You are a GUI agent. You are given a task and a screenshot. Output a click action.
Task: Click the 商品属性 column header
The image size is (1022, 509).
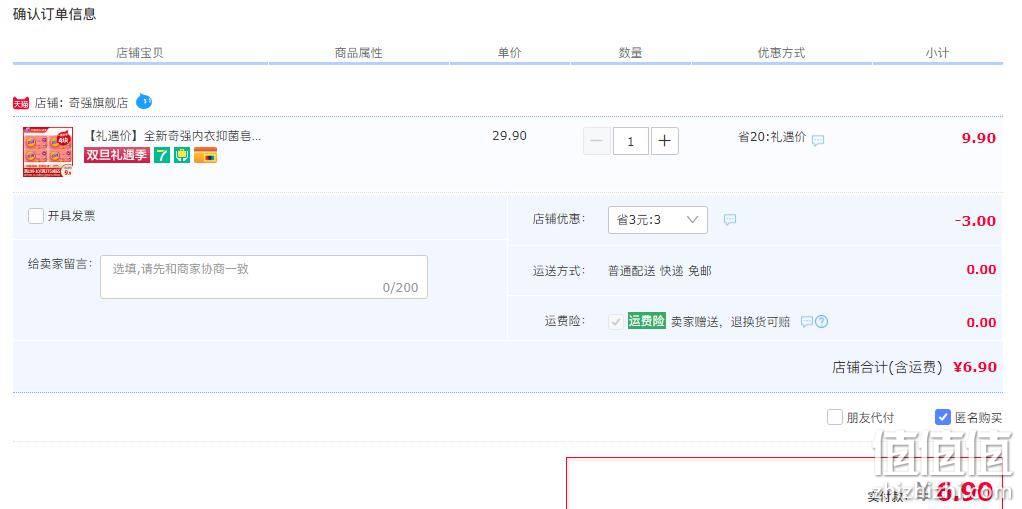(358, 53)
